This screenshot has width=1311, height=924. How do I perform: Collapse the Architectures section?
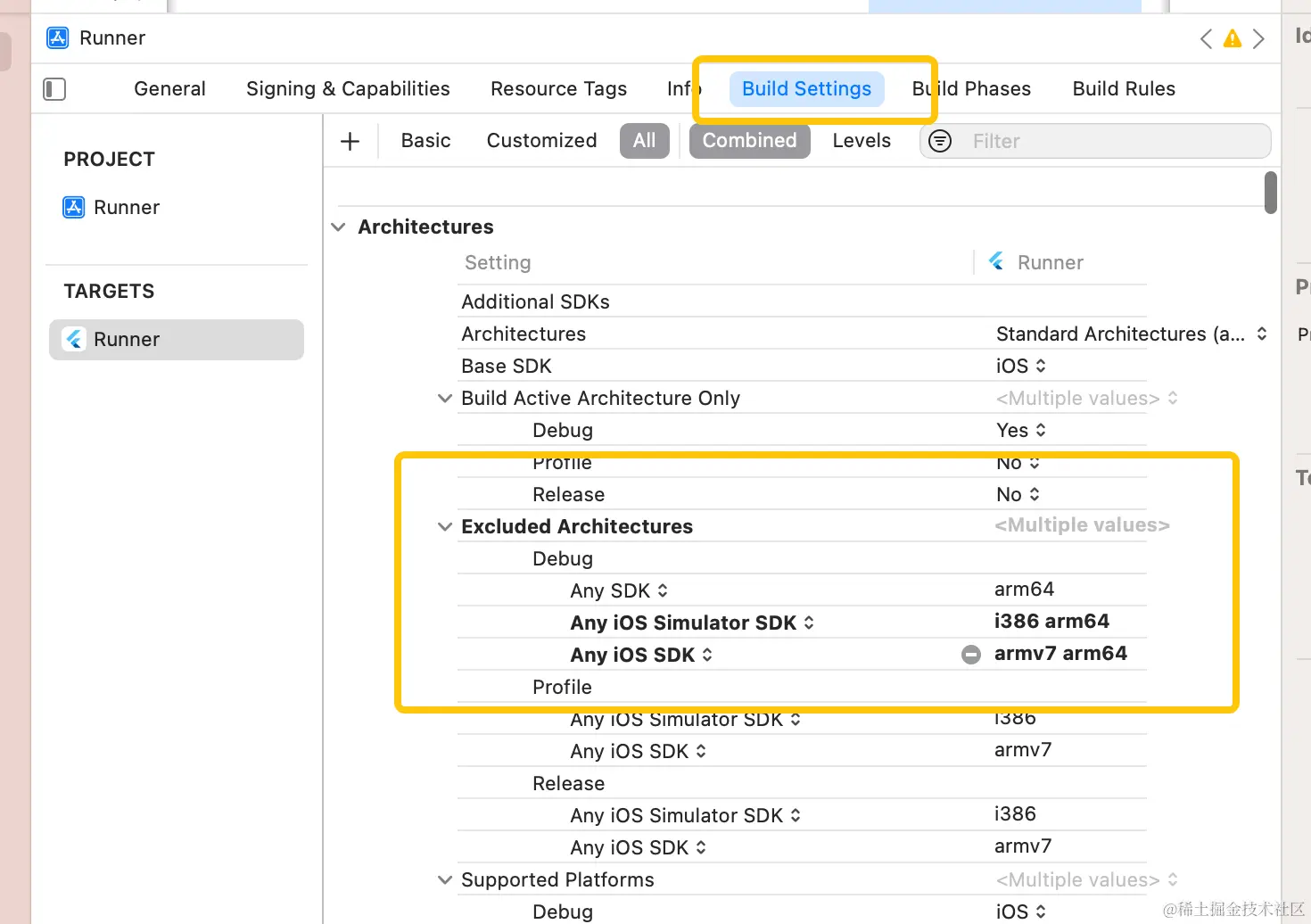pos(338,227)
